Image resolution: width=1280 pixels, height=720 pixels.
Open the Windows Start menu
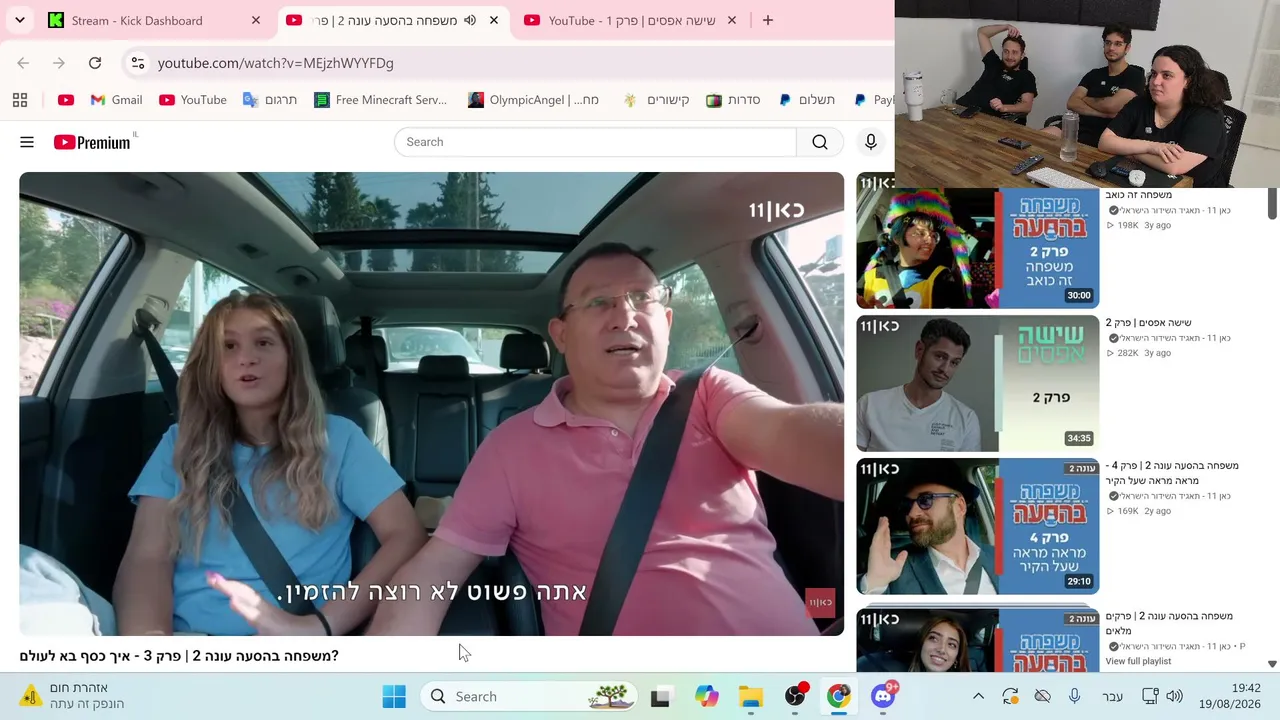tap(394, 696)
